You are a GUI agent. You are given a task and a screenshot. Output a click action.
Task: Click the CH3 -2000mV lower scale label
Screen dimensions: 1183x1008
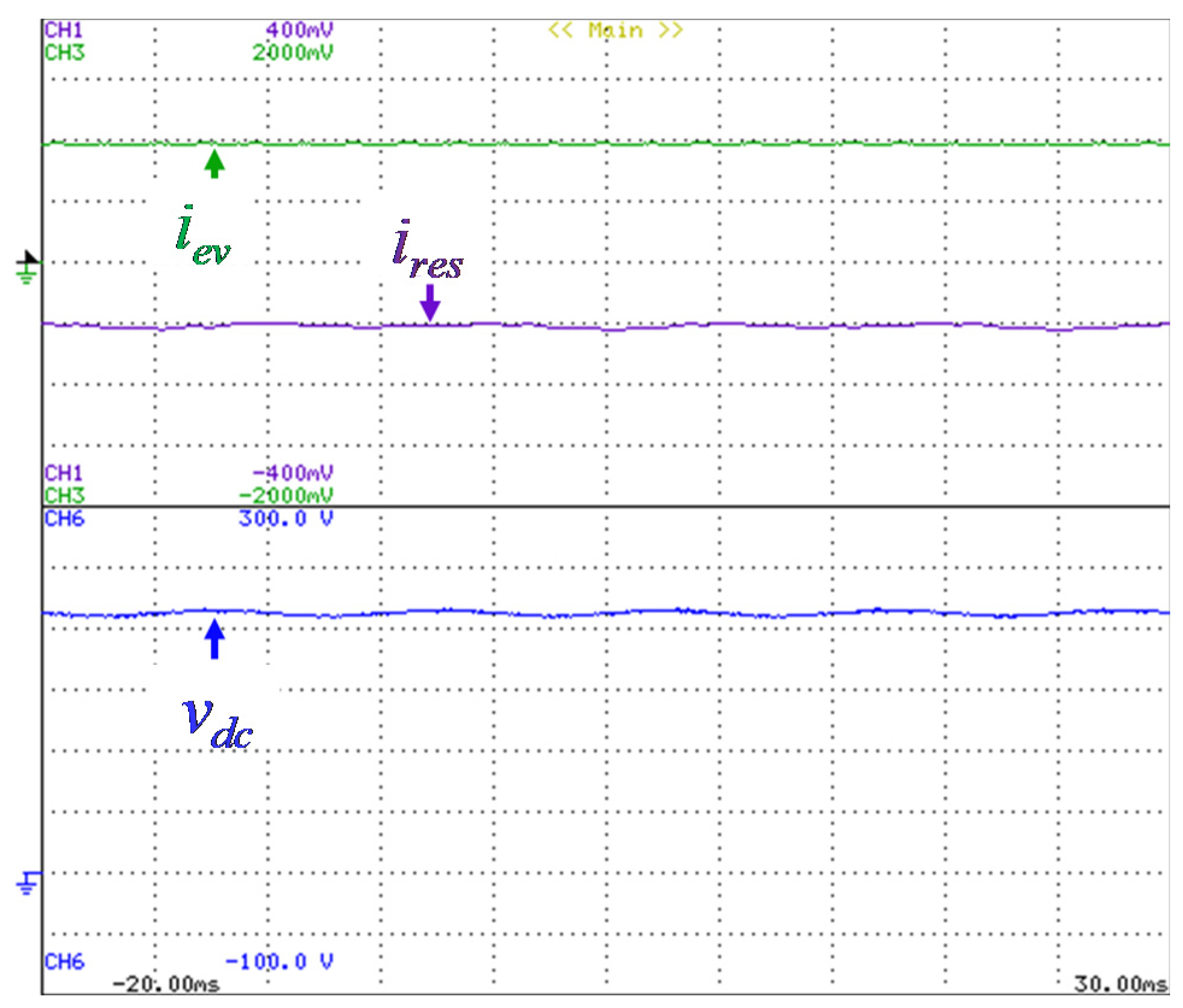(x=286, y=495)
